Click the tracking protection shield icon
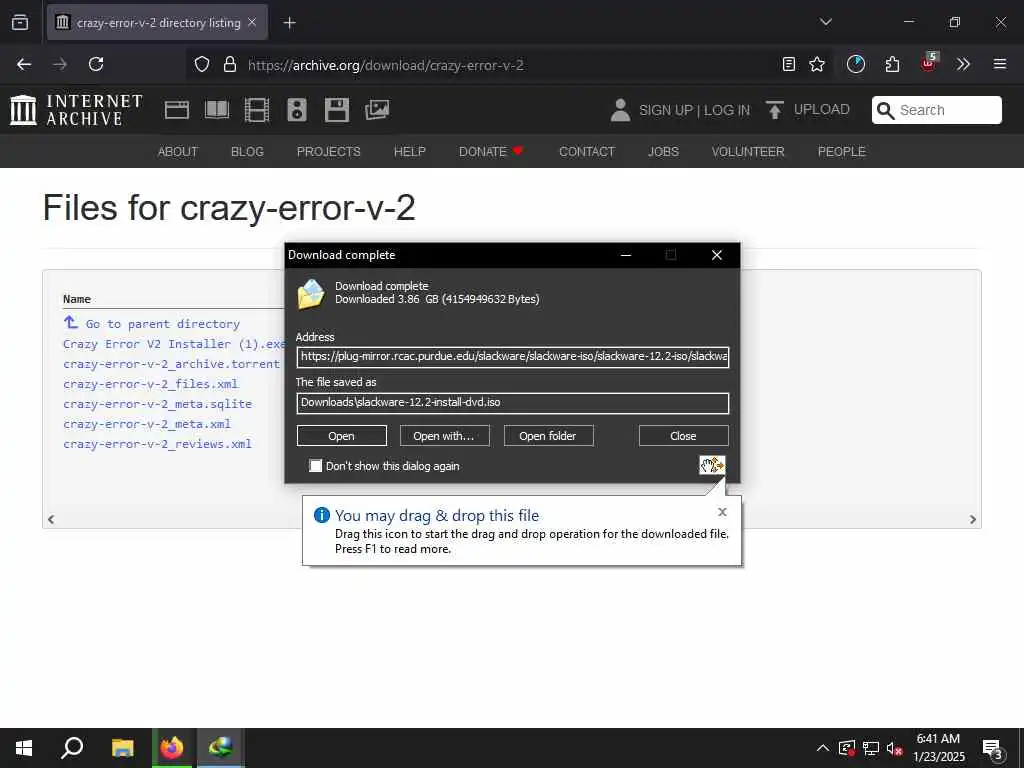 point(202,65)
